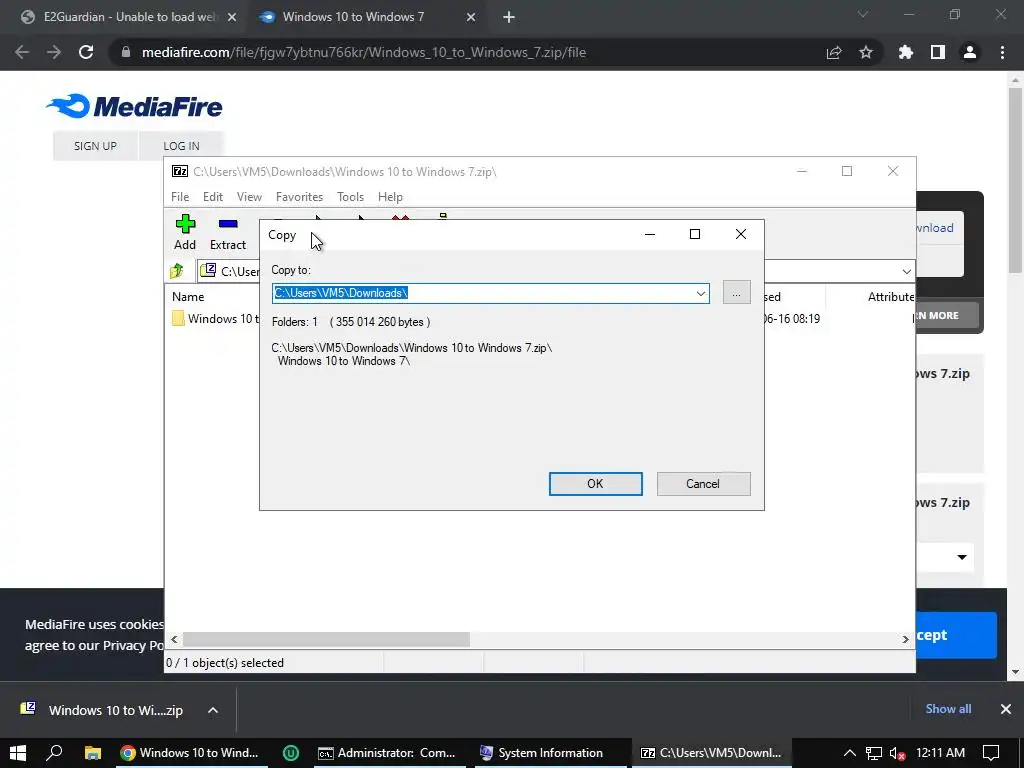
Task: Click the site lock icon in address bar
Action: [x=126, y=52]
